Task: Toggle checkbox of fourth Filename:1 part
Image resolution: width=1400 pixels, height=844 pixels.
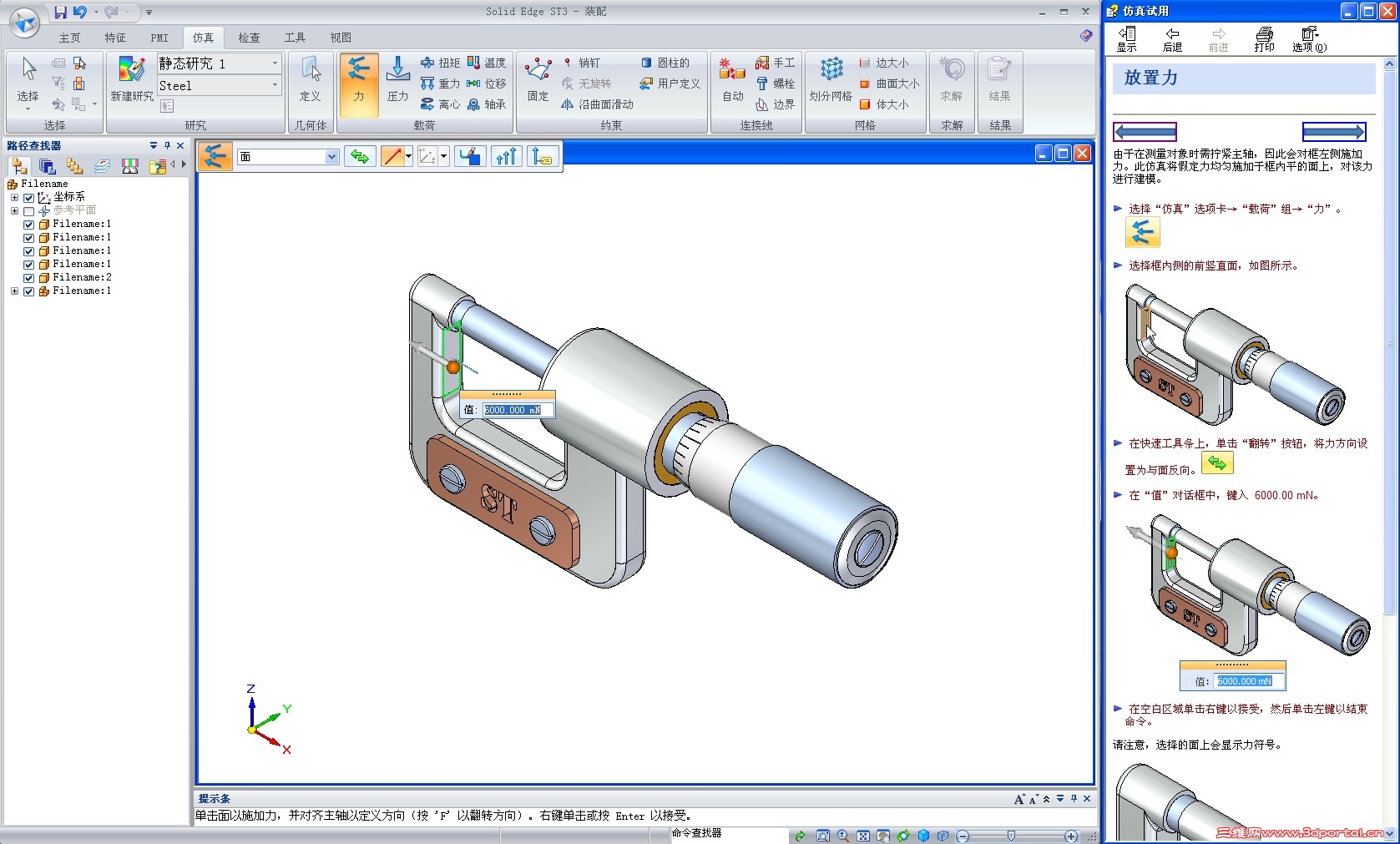Action: [x=29, y=265]
